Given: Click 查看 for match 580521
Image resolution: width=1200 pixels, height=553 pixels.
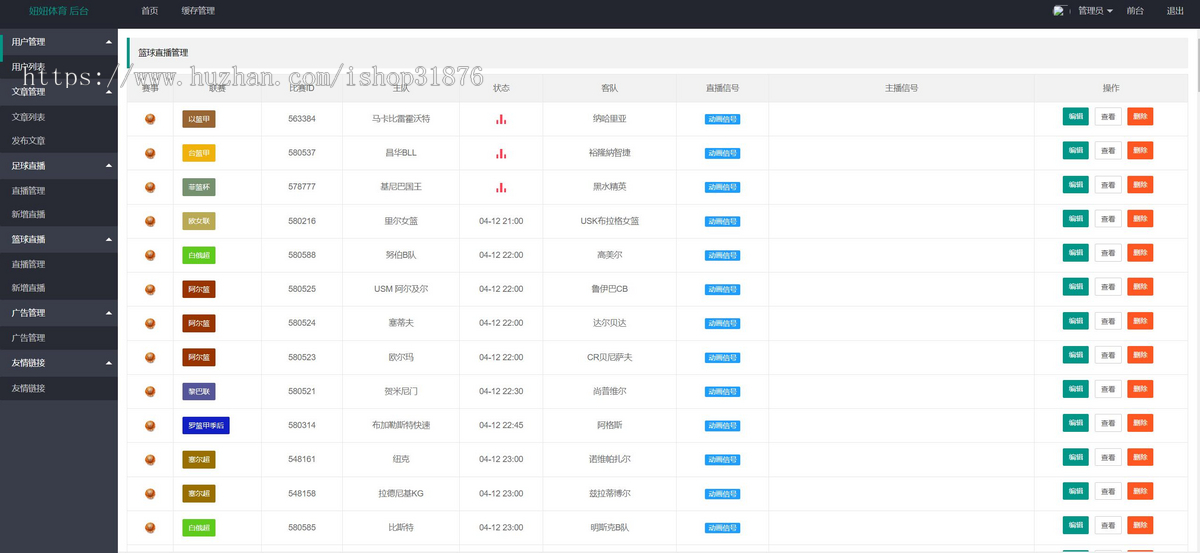Looking at the screenshot, I should [1108, 389].
